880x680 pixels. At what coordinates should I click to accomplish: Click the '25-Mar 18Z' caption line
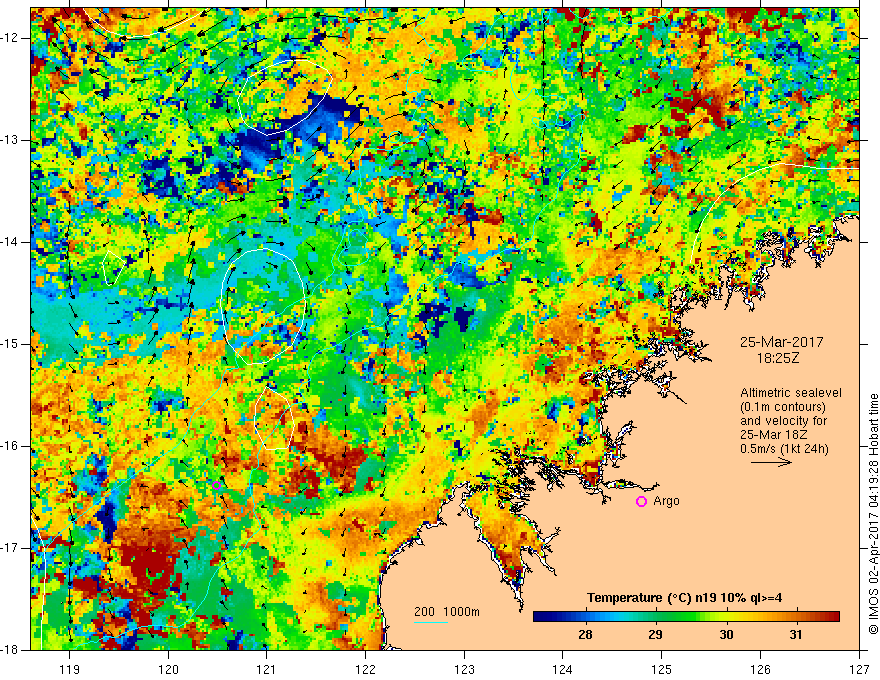(x=771, y=435)
